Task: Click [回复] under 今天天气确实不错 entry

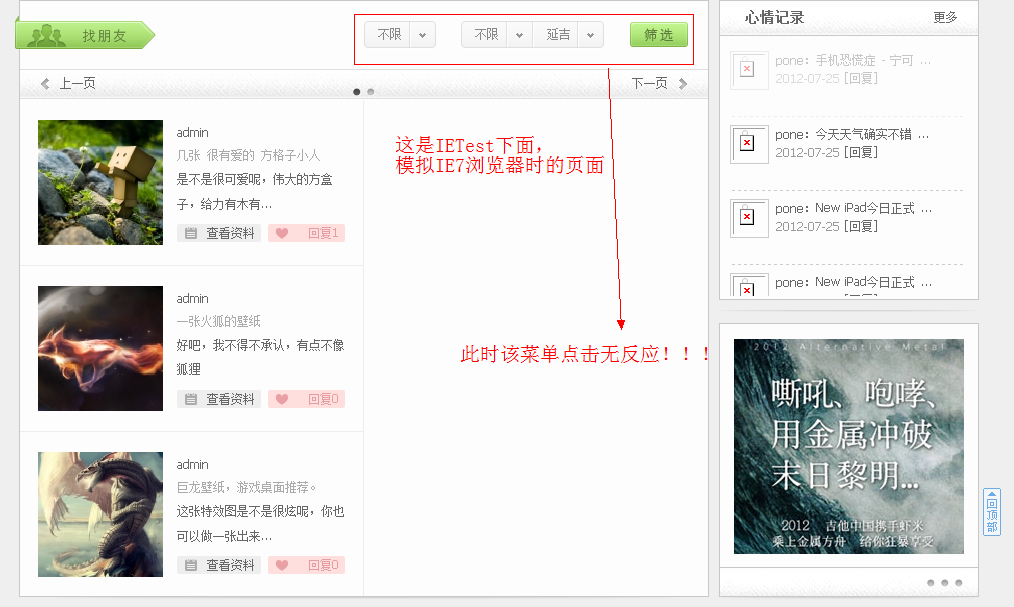Action: 861,153
